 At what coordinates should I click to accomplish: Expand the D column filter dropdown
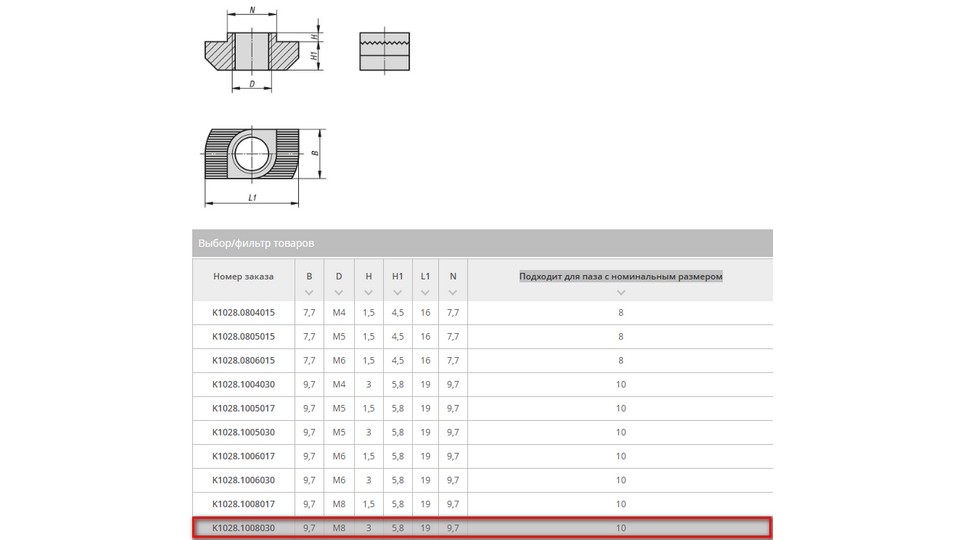(338, 293)
